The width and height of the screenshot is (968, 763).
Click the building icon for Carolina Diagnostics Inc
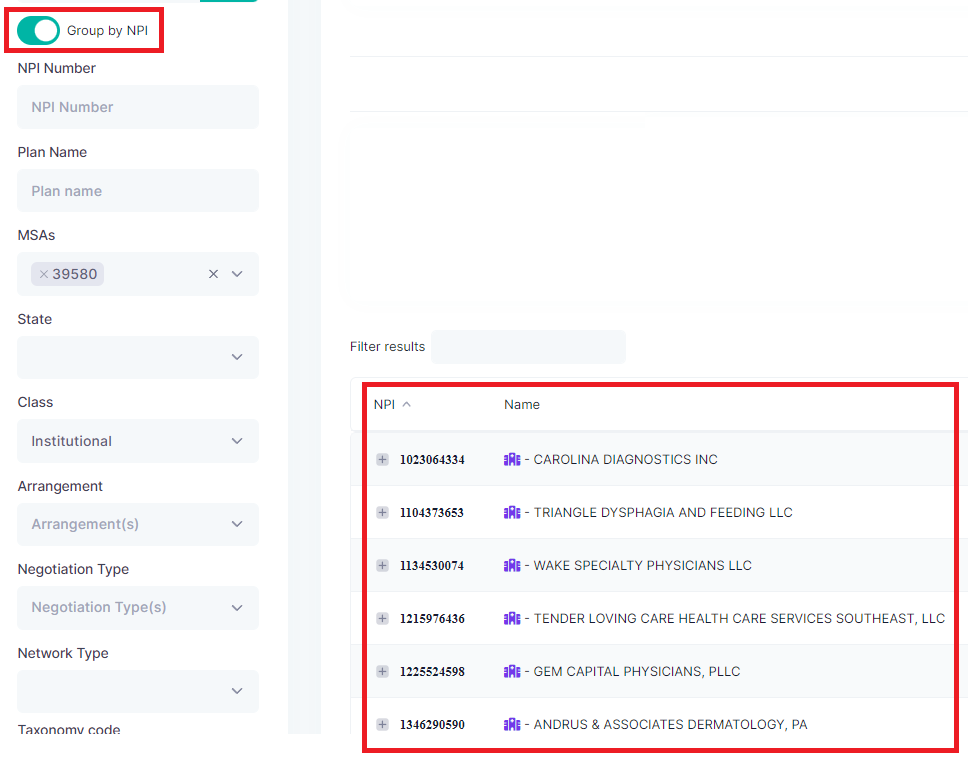(512, 459)
